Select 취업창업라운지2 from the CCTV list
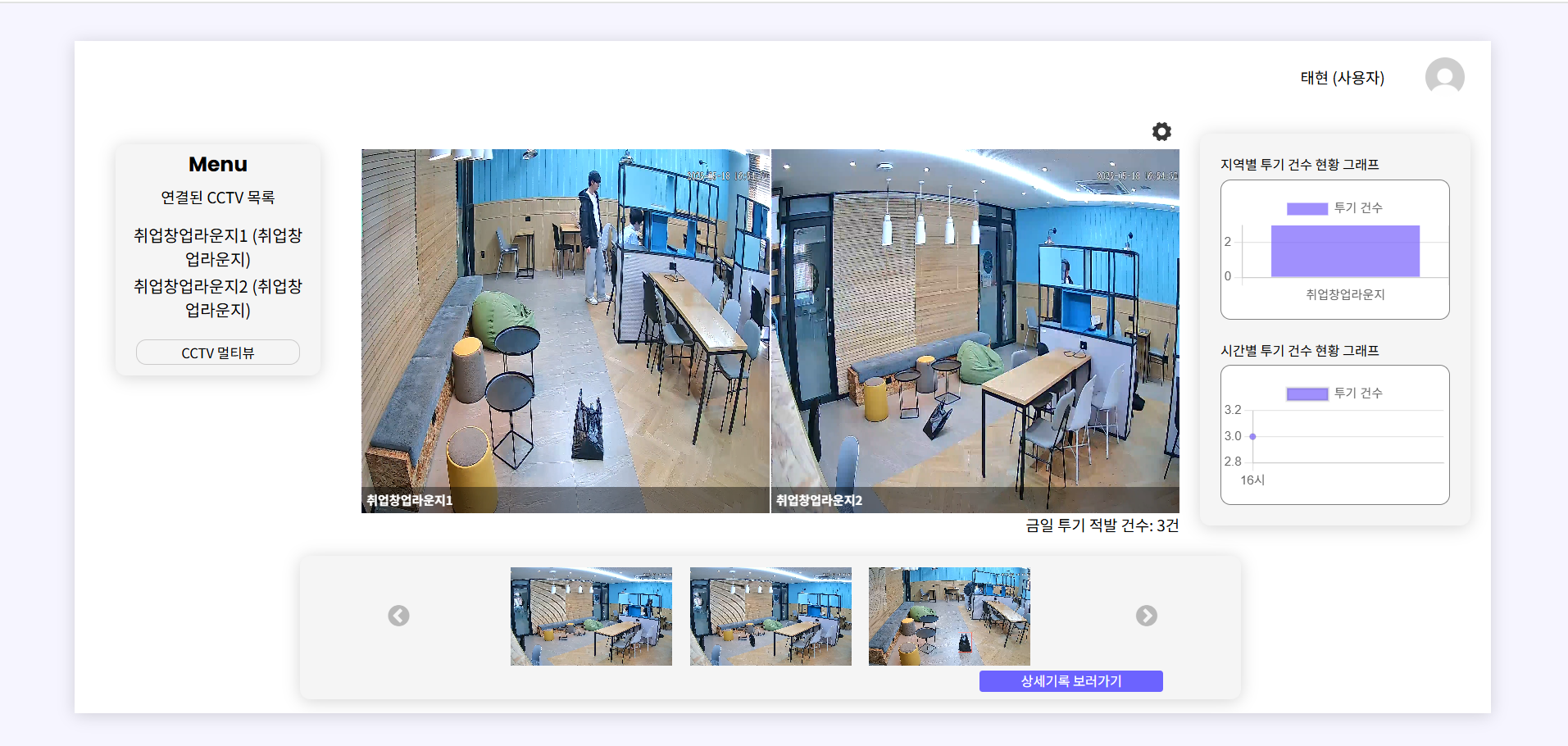This screenshot has height=746, width=1568. [x=218, y=298]
